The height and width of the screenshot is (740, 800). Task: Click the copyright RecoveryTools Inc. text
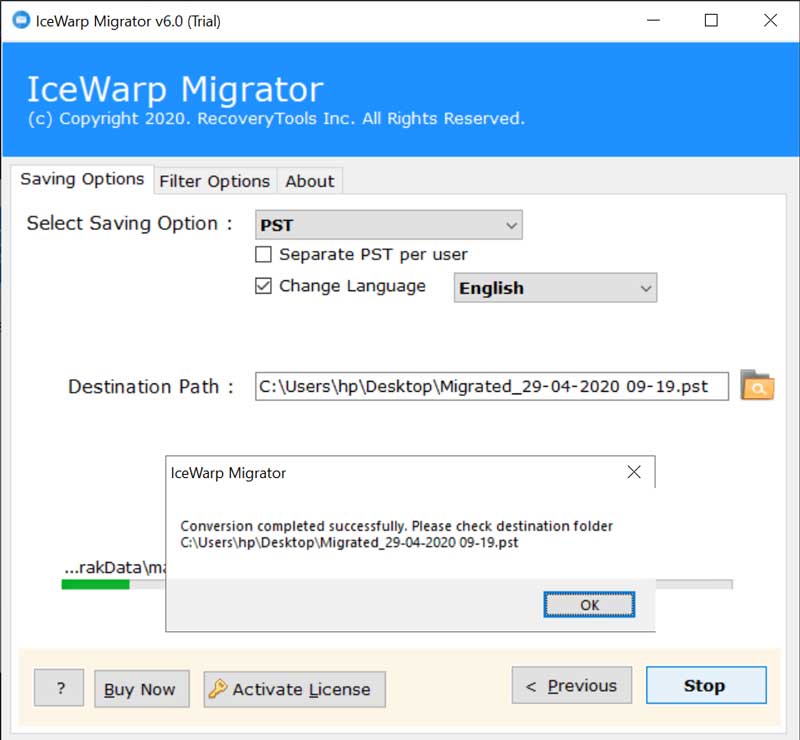click(276, 119)
